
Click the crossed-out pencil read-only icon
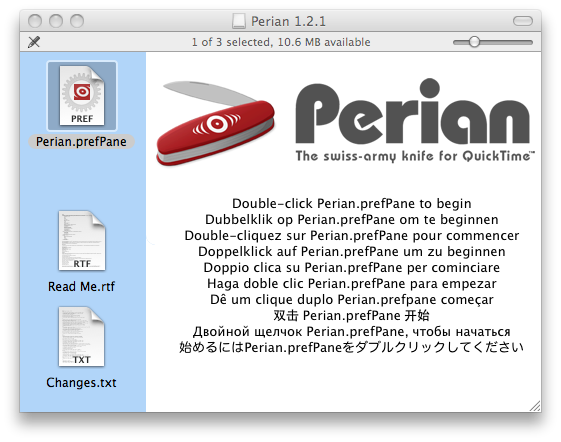(x=34, y=42)
